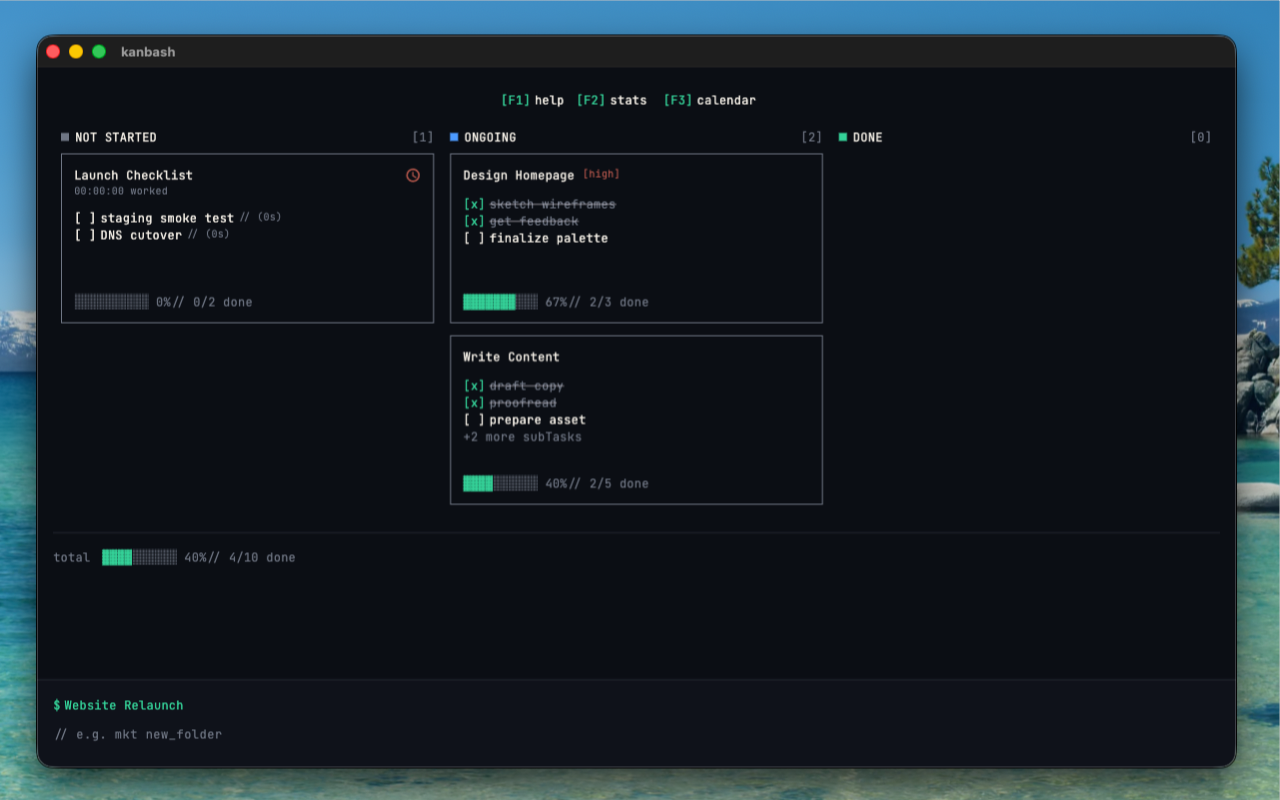Click the 4/10 done total label
This screenshot has height=800, width=1280.
click(x=262, y=557)
